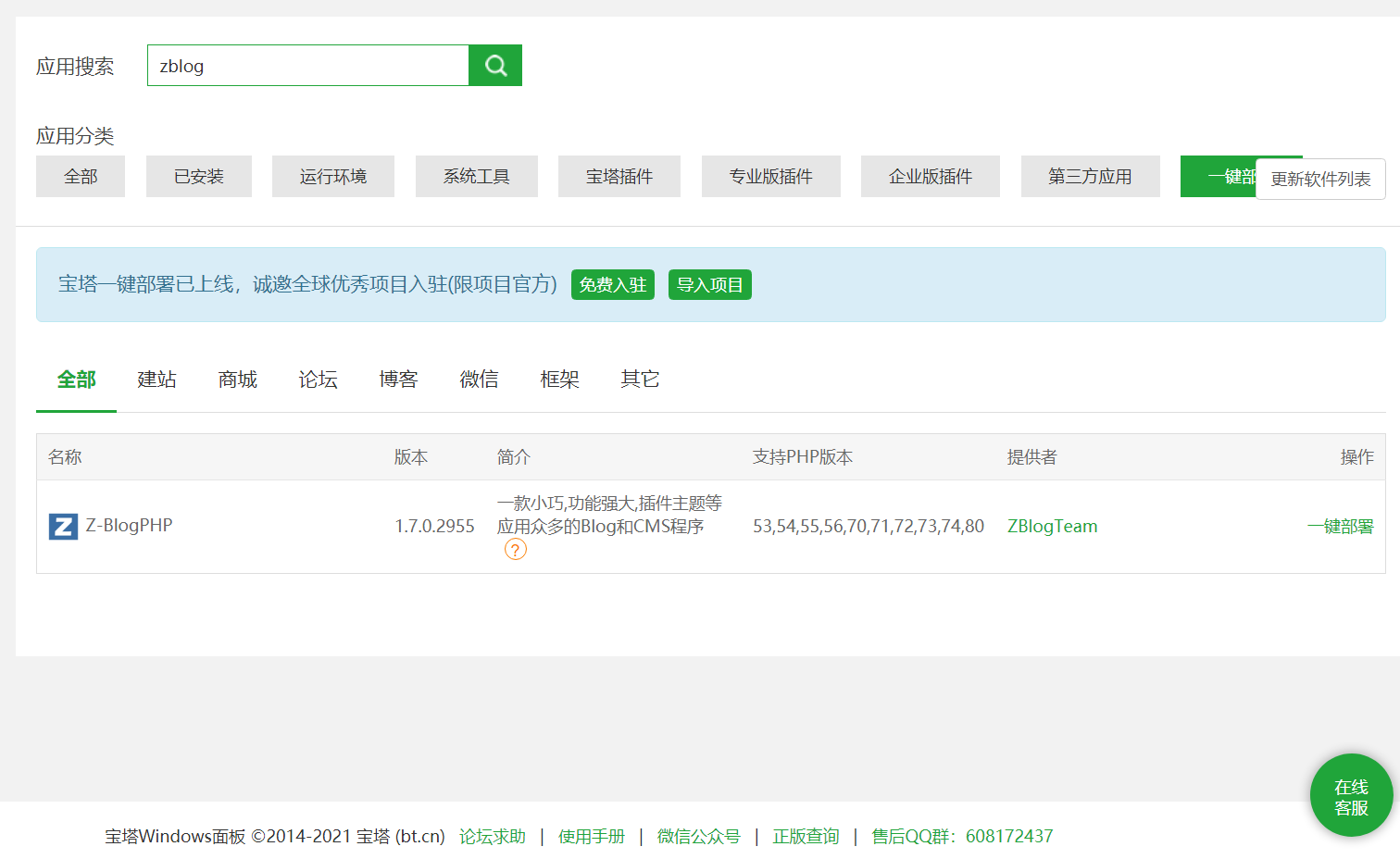The image size is (1400, 859).
Task: Open the ZBlogTeam provider link
Action: 1052,527
